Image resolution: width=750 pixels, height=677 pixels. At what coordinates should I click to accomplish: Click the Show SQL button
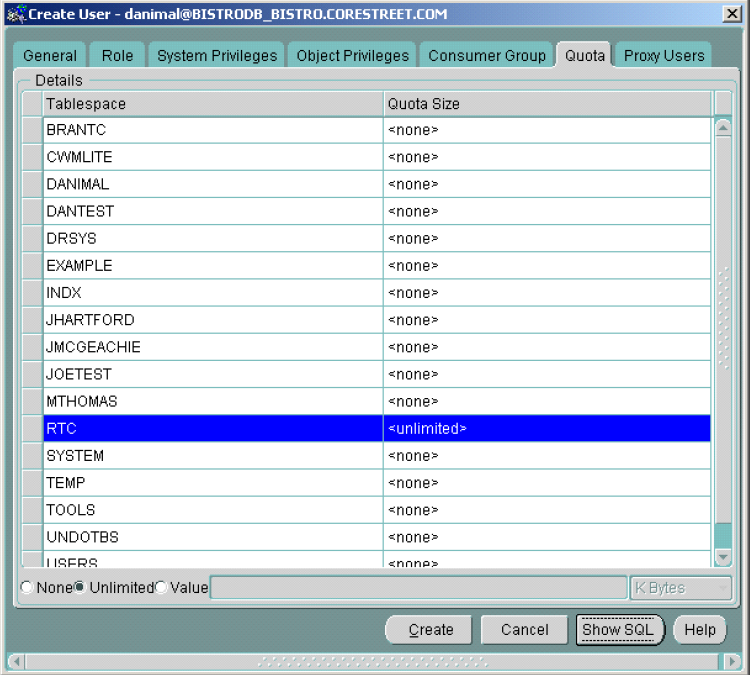point(618,630)
